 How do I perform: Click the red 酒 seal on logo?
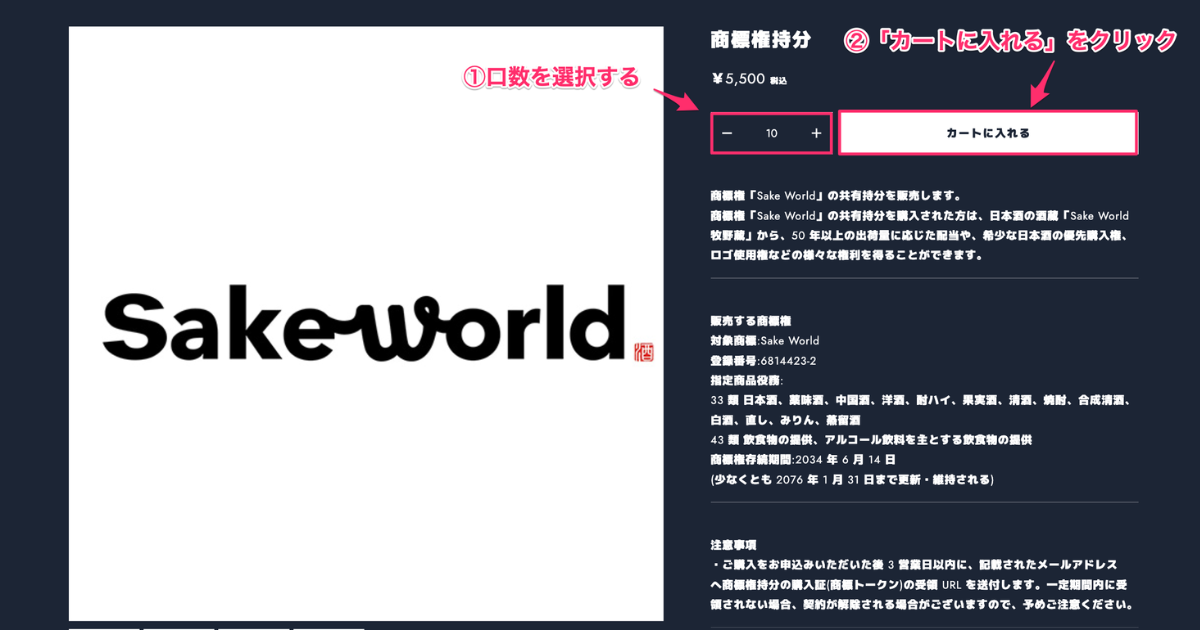[644, 351]
